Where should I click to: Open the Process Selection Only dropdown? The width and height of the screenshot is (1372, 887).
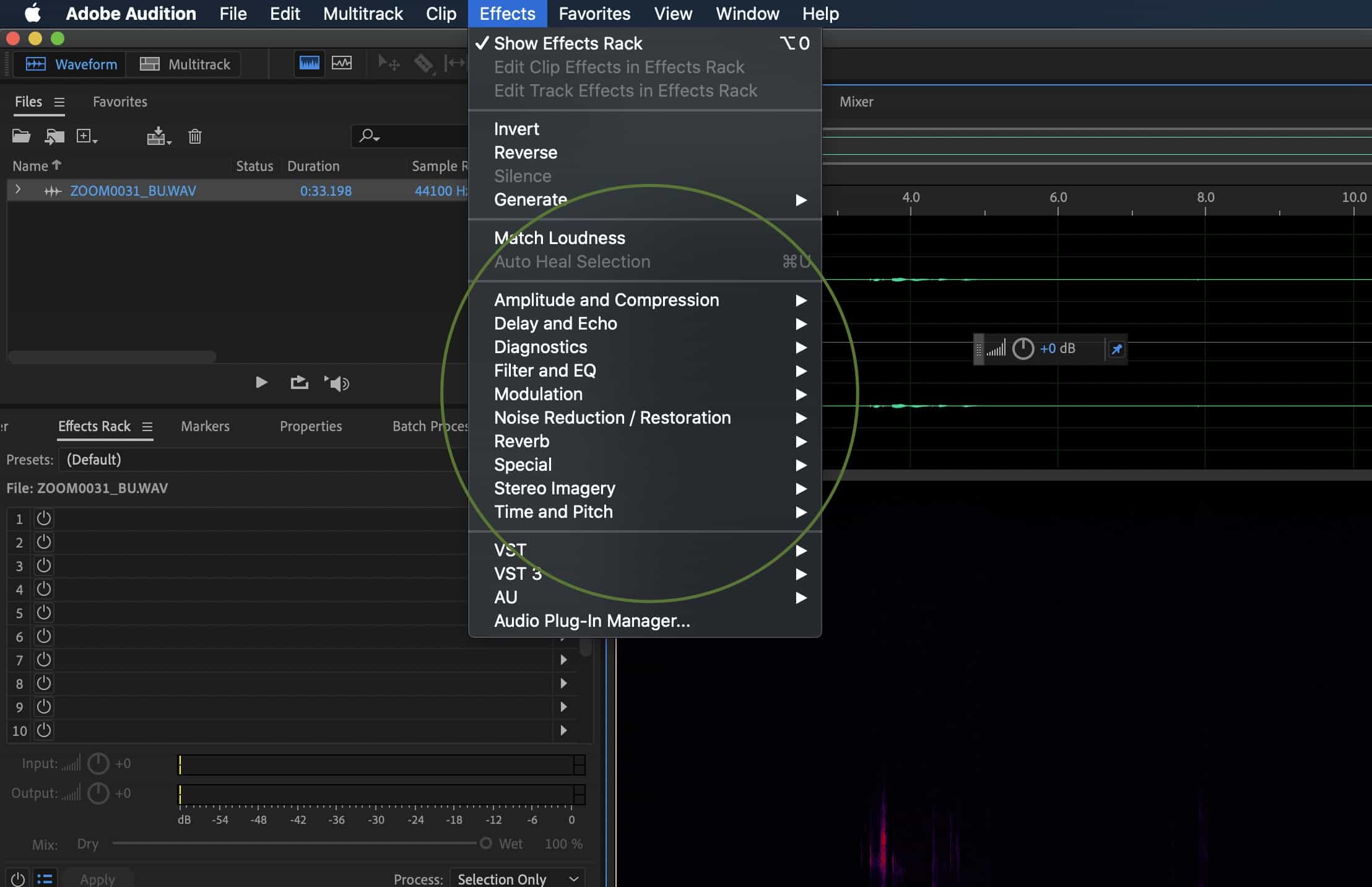coord(517,878)
